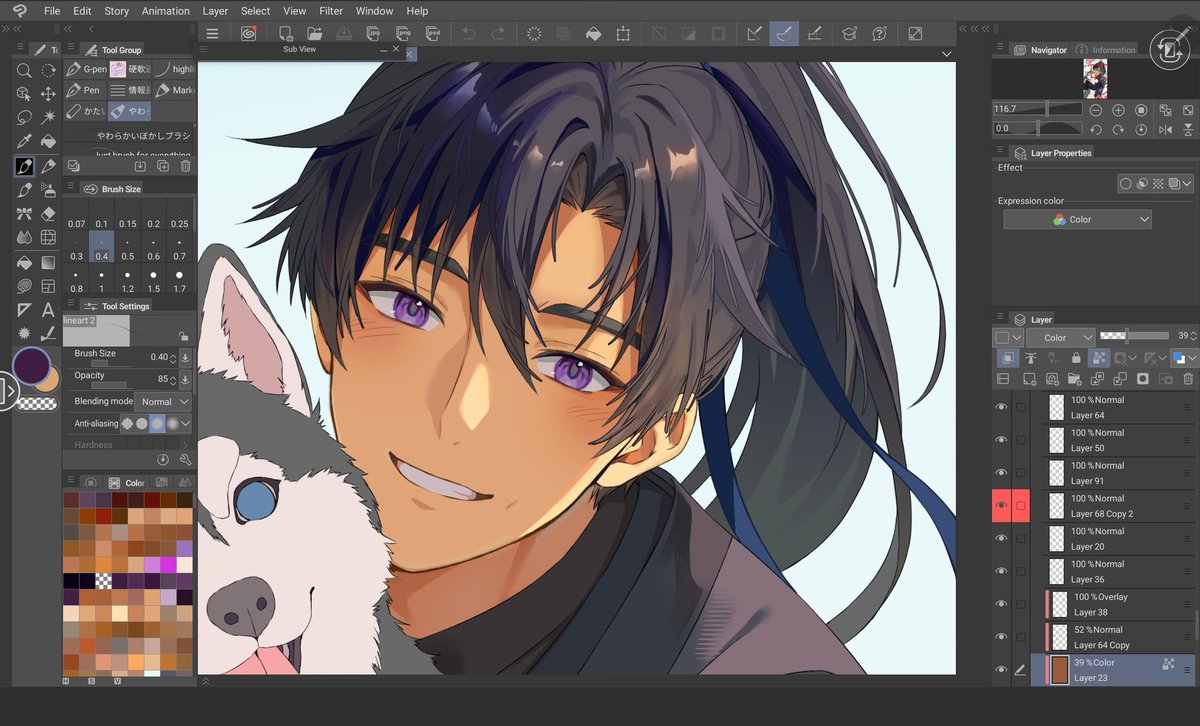
Task: Select the Operation object cube tool
Action: 24,94
